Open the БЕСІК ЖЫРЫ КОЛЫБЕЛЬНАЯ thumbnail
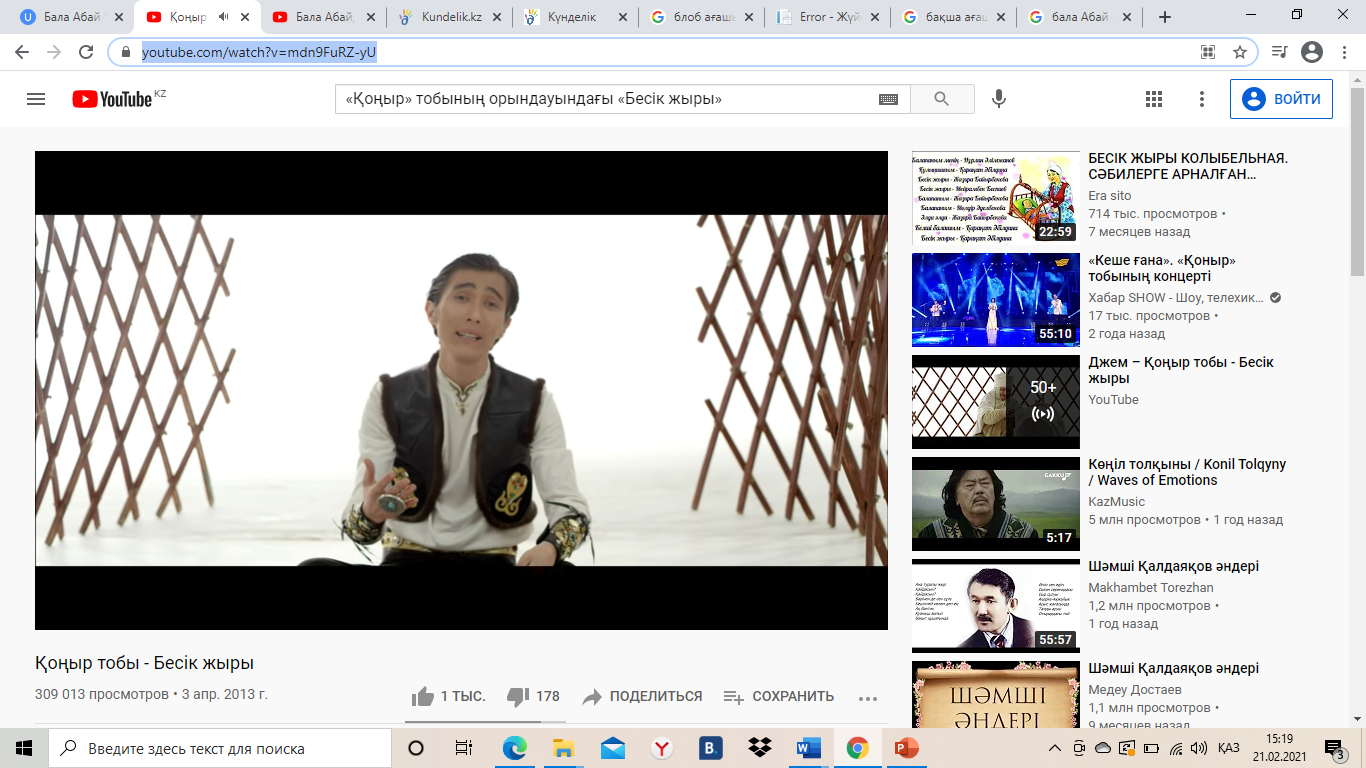Screen dimensions: 1366x768 tap(996, 198)
